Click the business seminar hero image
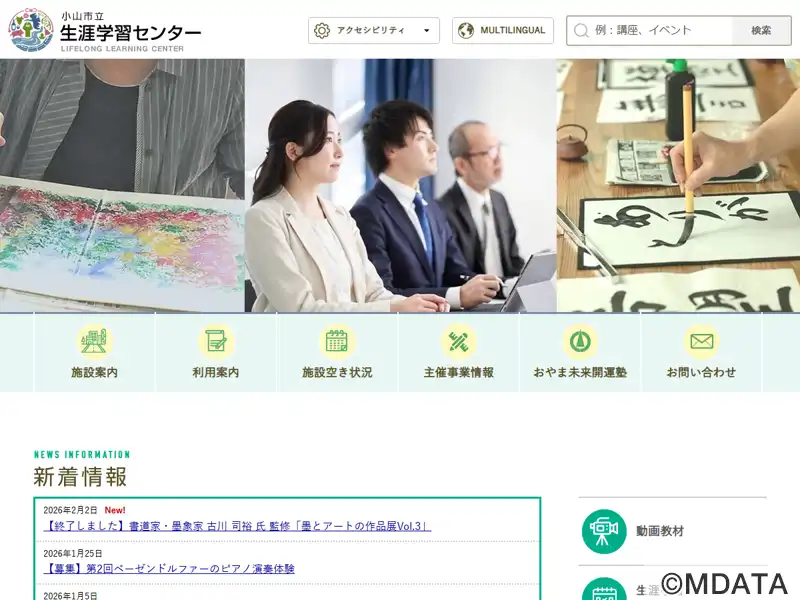 pos(401,185)
